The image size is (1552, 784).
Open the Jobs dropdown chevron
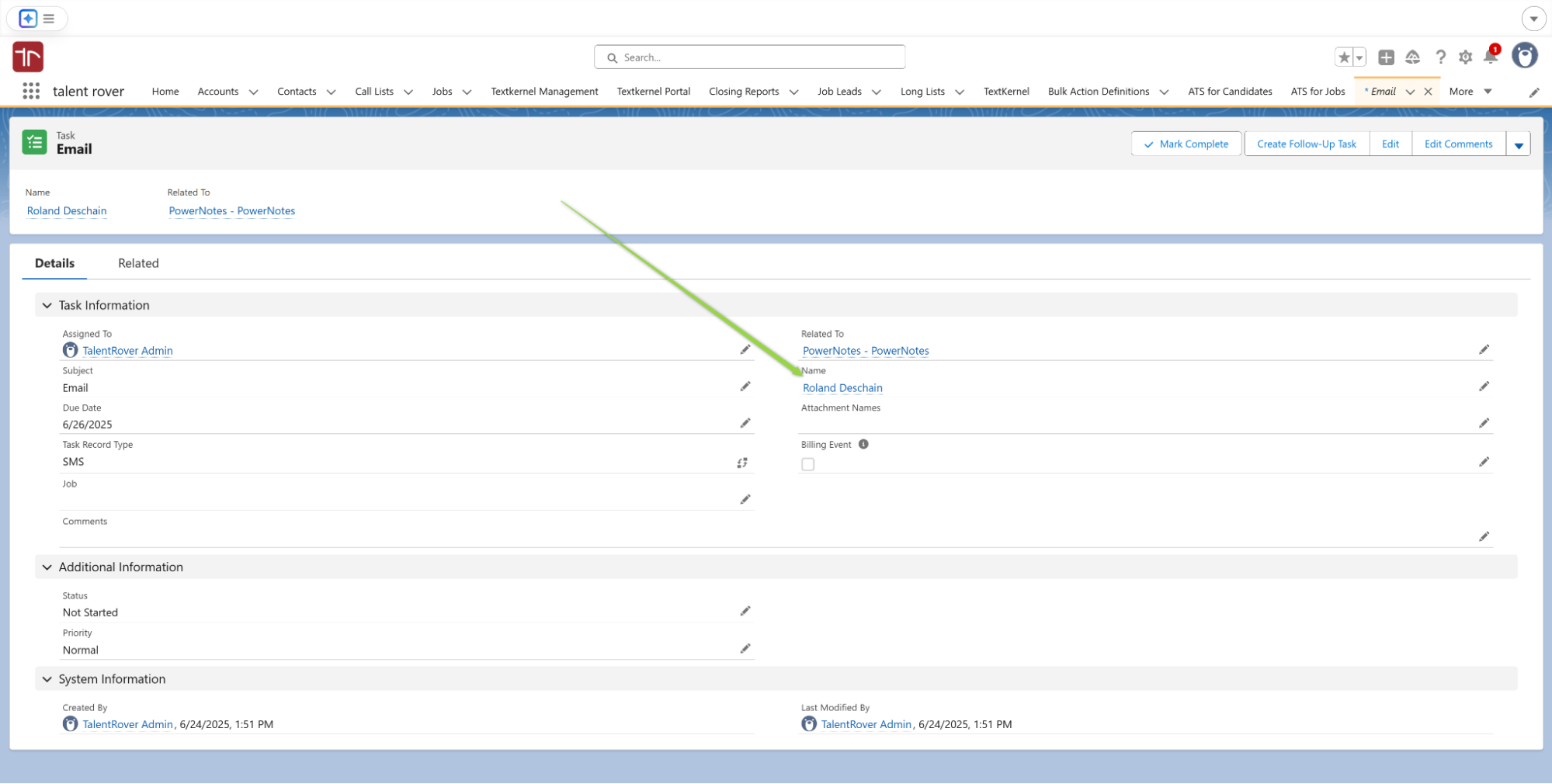pos(467,92)
